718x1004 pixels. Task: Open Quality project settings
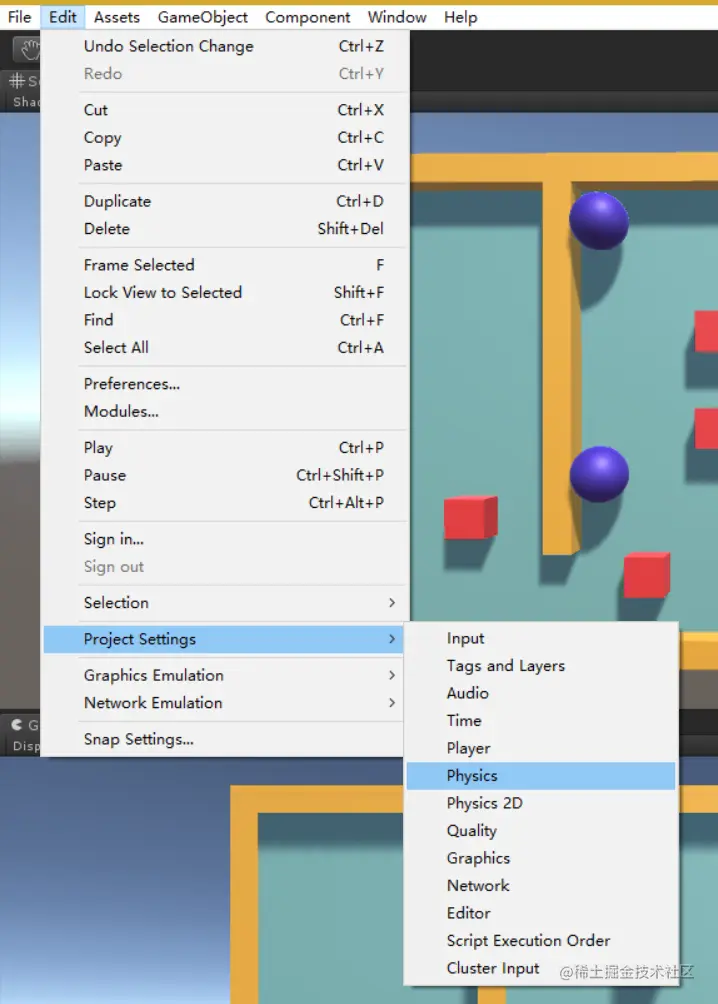click(541, 830)
